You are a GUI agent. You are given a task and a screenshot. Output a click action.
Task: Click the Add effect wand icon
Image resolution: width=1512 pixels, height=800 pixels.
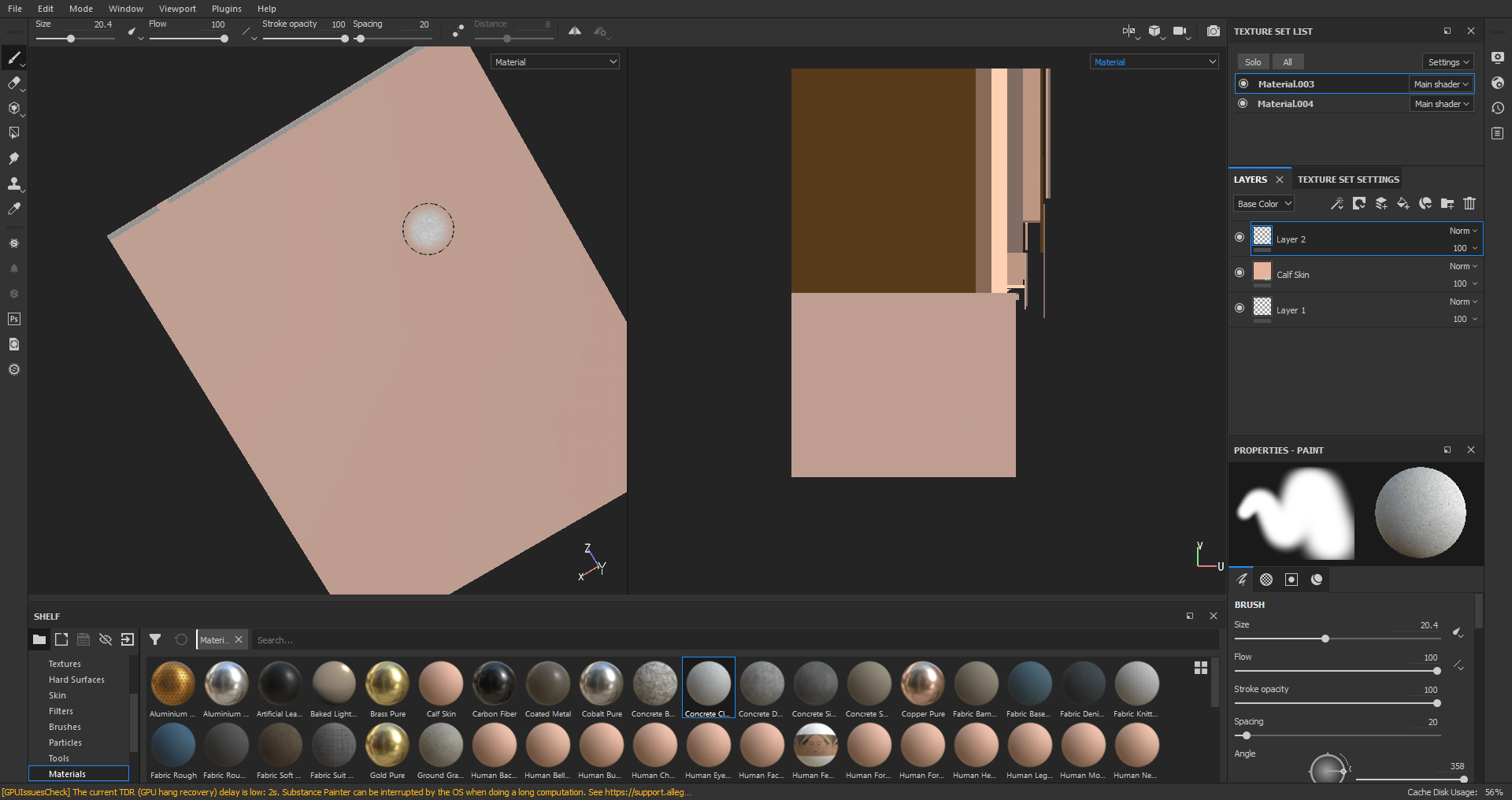[1337, 203]
